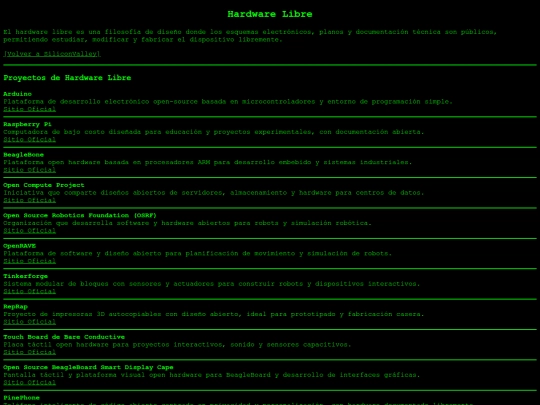Image resolution: width=540 pixels, height=405 pixels.
Task: Click the Volver a SiliconValley link
Action: [52, 54]
